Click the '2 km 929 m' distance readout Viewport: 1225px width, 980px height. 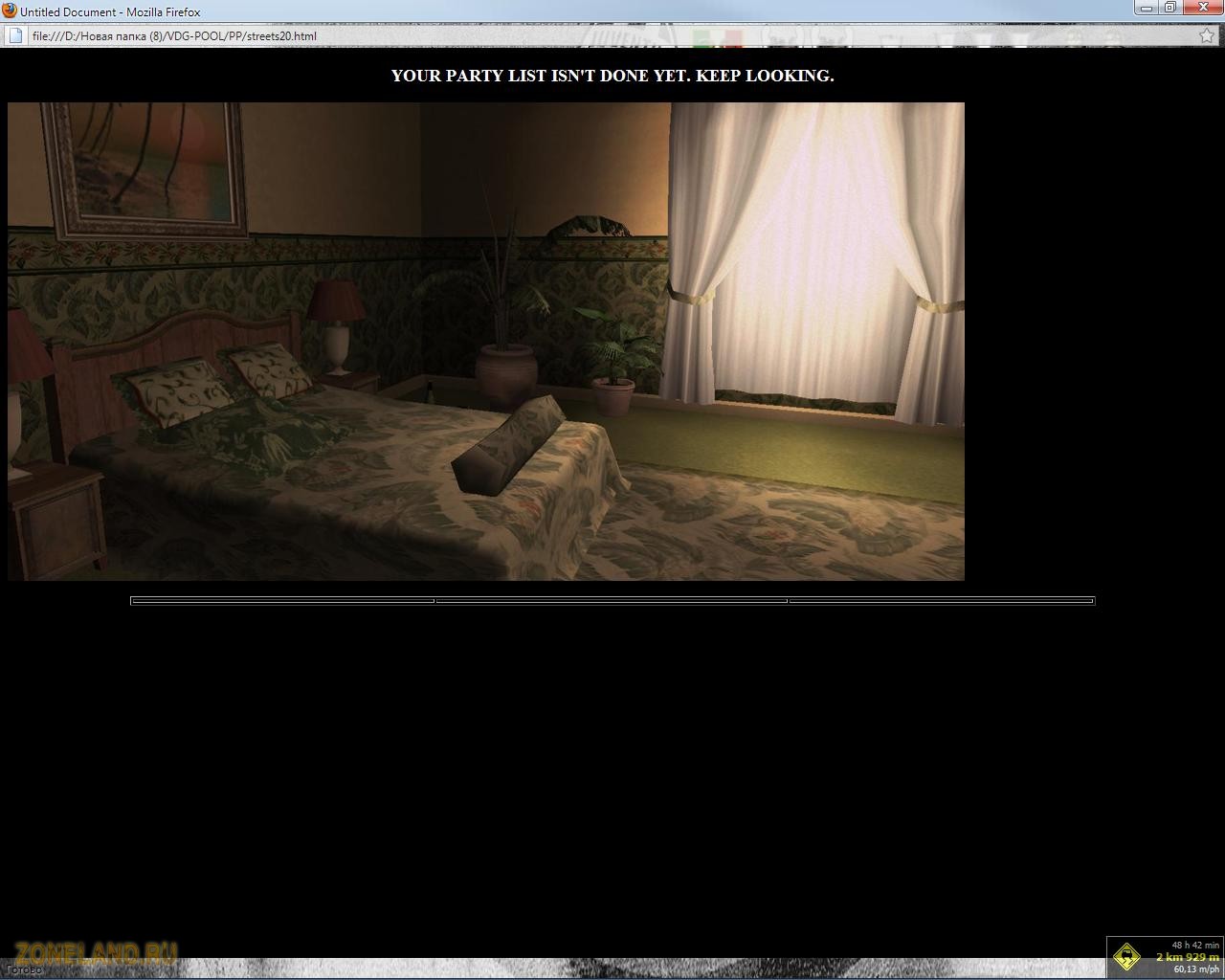coord(1187,957)
